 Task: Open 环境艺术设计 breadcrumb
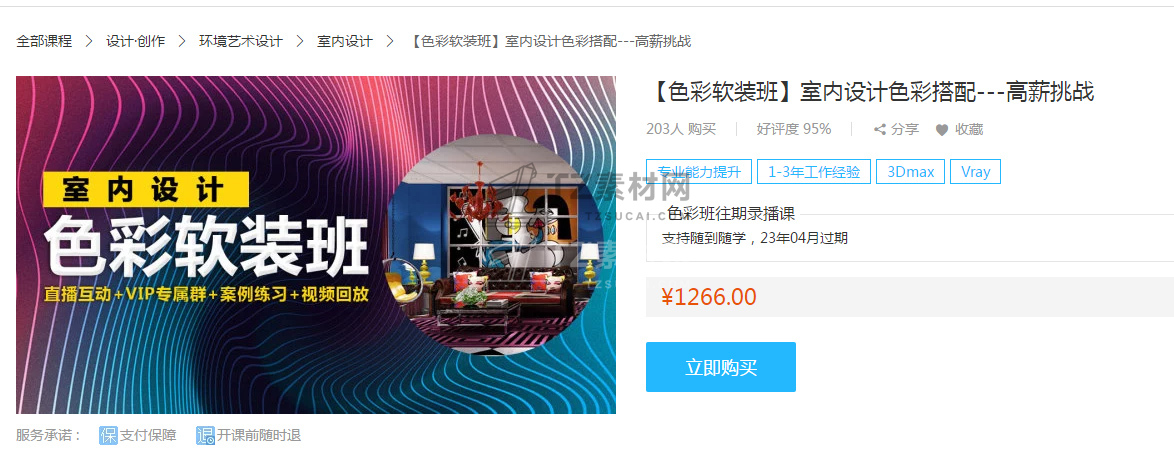click(240, 41)
